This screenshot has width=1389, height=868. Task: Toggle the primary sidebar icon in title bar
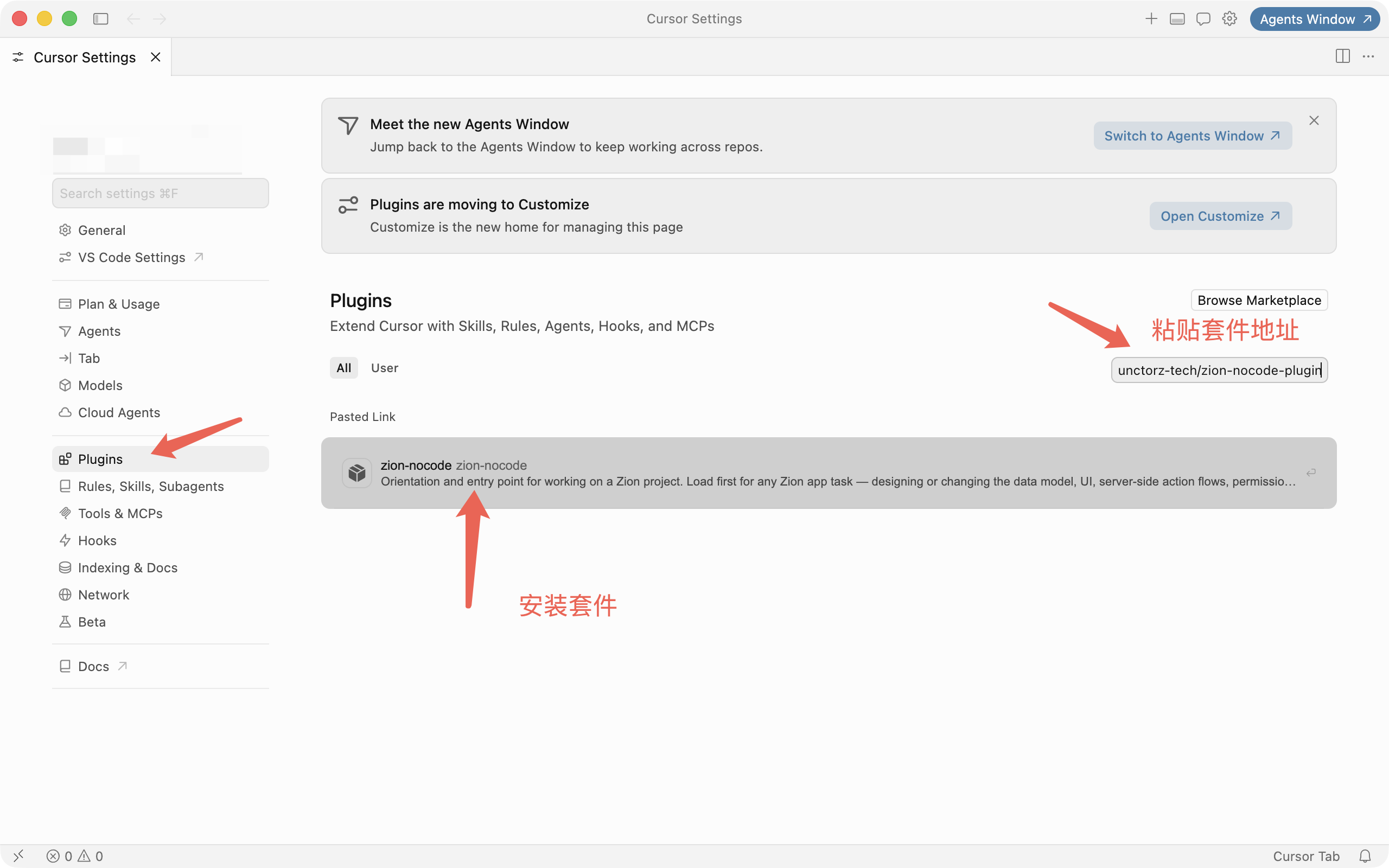[x=100, y=19]
